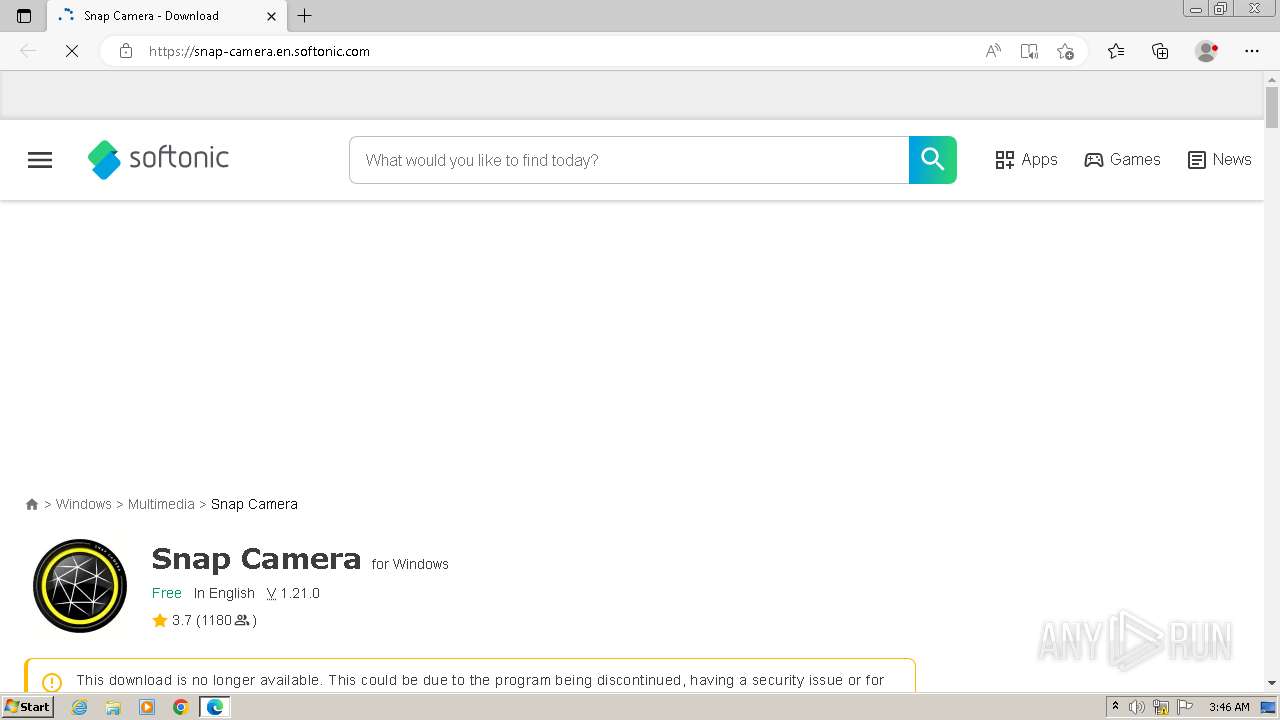The width and height of the screenshot is (1280, 720).
Task: Close the Snap Camera tab
Action: 271,16
